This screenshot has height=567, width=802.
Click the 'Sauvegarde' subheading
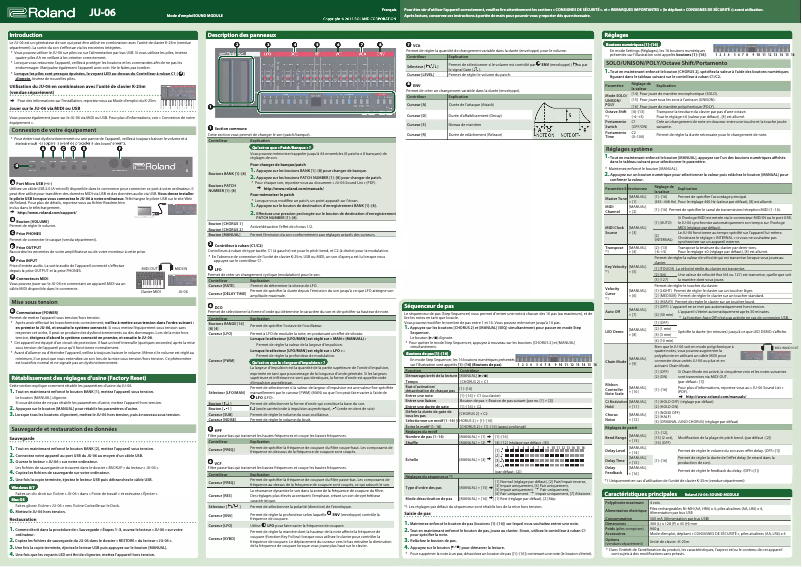22,438
